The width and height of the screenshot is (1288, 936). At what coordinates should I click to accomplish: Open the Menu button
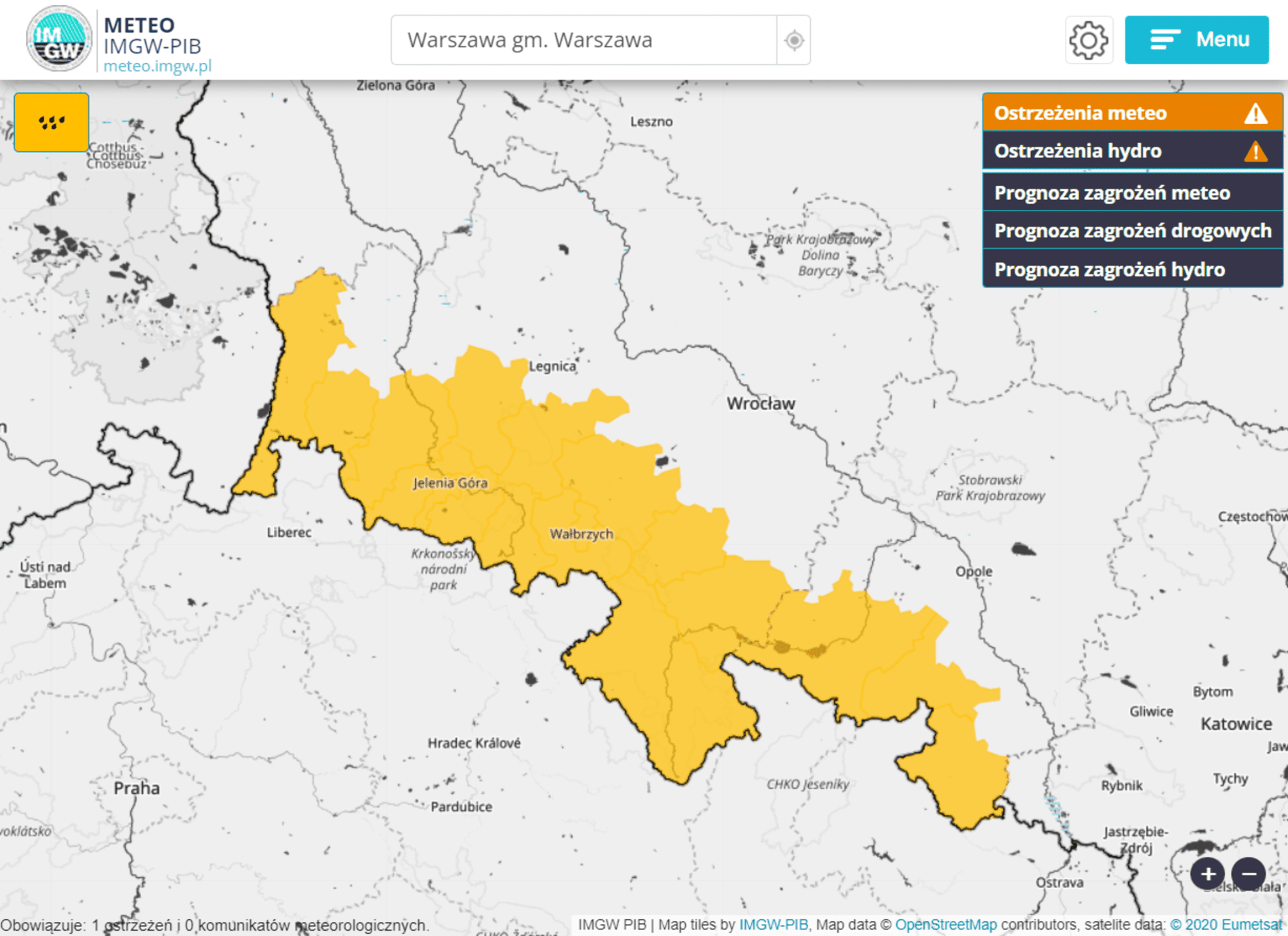[x=1196, y=40]
